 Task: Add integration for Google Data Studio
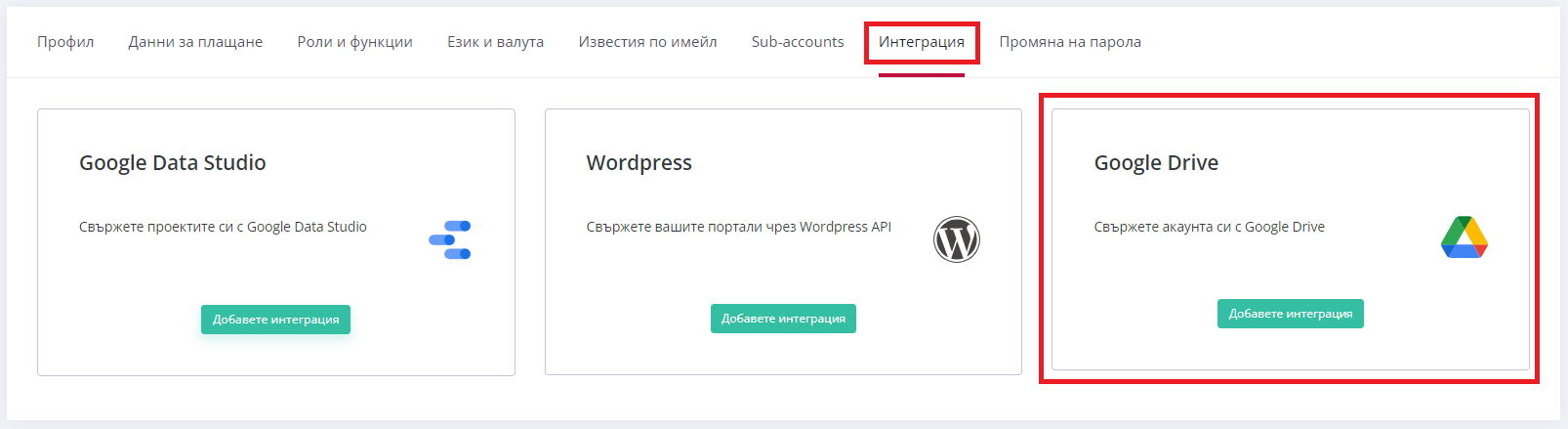[275, 320]
